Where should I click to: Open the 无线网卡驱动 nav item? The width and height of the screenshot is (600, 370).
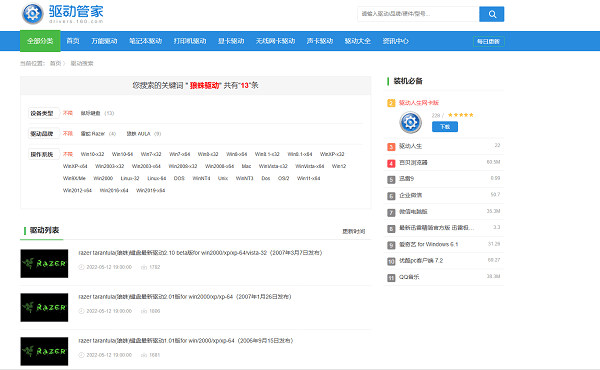276,41
